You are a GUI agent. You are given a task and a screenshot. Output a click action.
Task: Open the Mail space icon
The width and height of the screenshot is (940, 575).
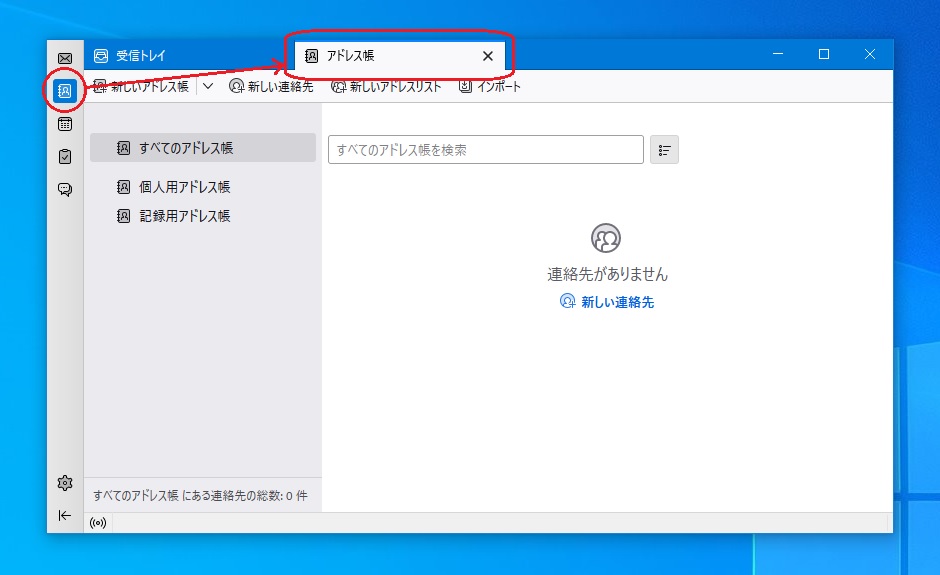point(65,59)
